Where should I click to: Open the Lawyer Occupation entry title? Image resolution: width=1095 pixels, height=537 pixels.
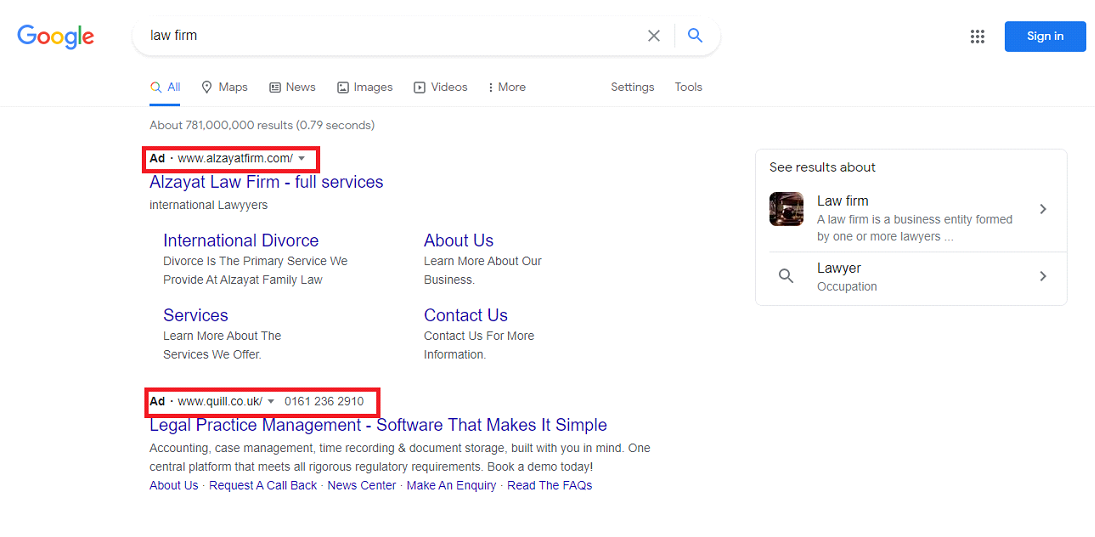tap(839, 268)
